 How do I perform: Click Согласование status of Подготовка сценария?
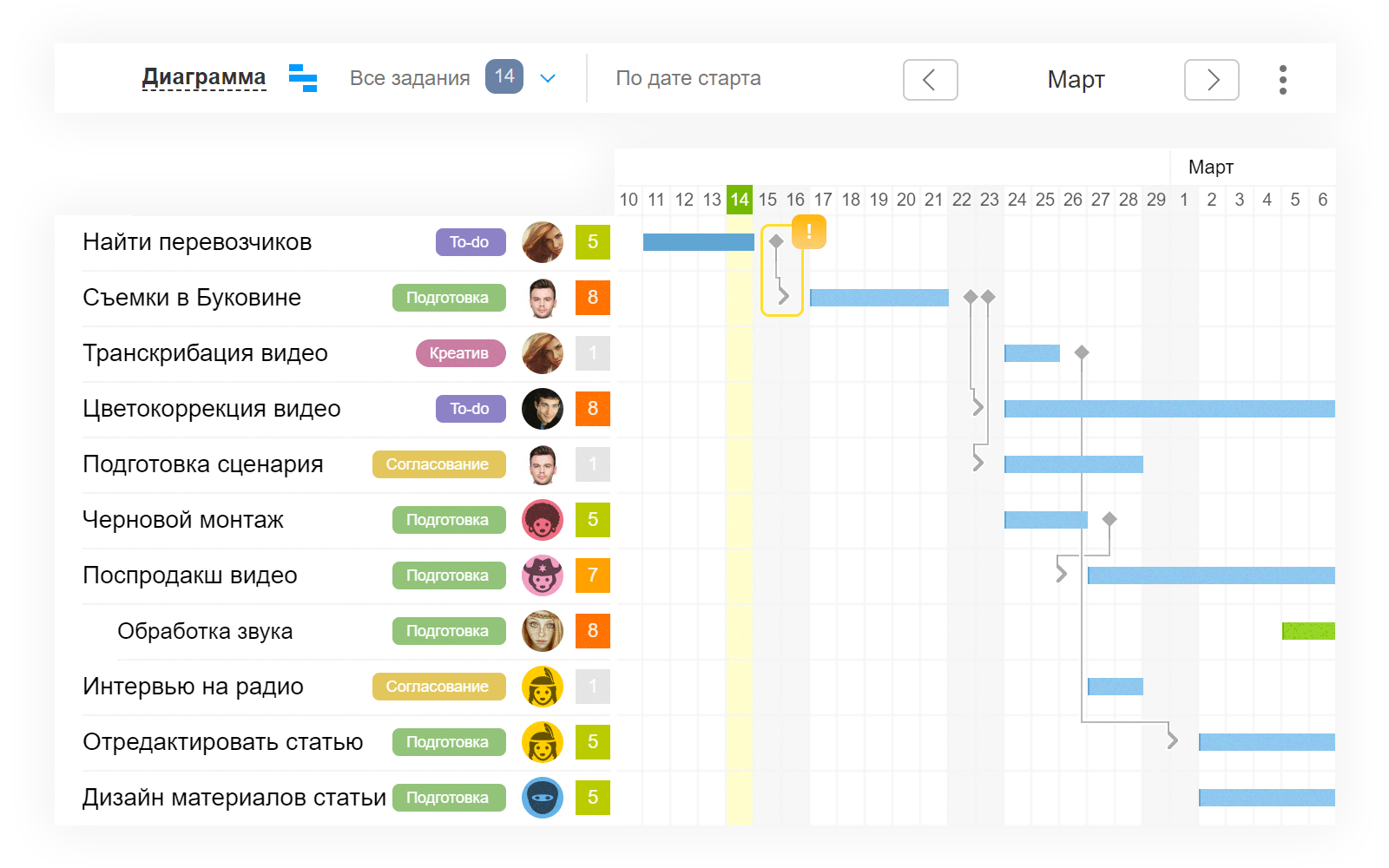[439, 464]
